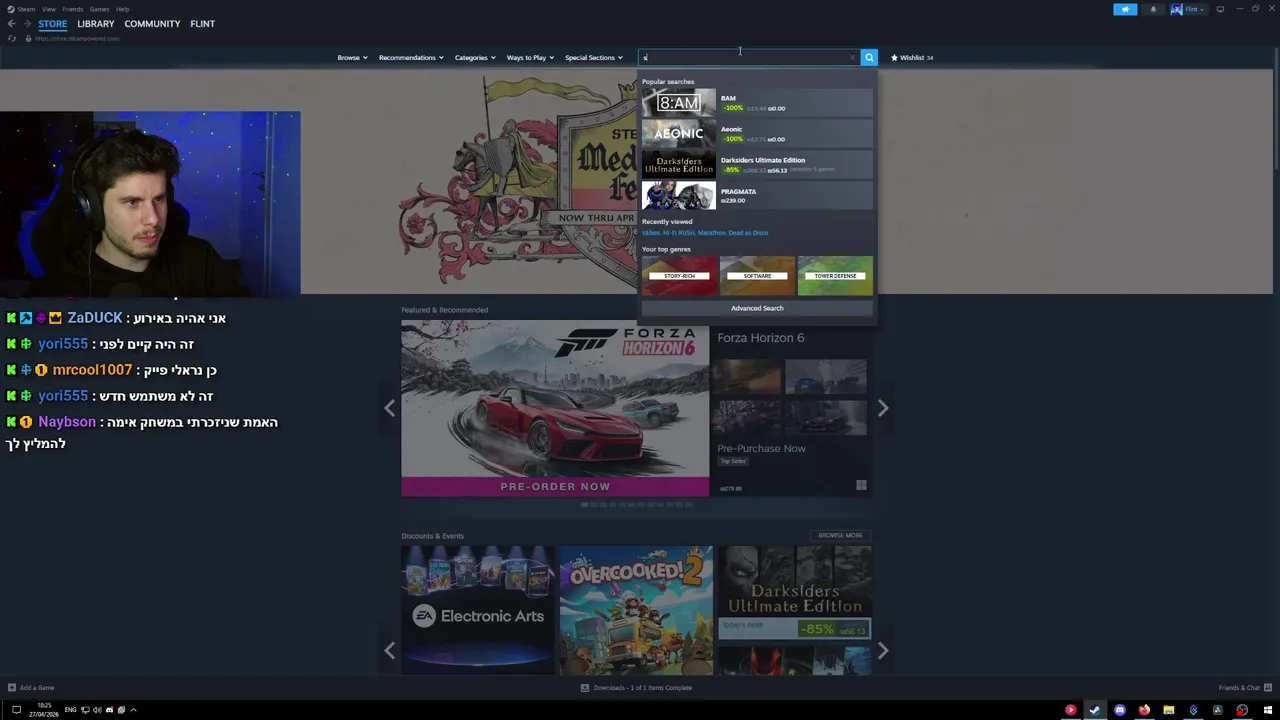Click the Add a Game label
Image resolution: width=1280 pixels, height=720 pixels.
(37, 687)
